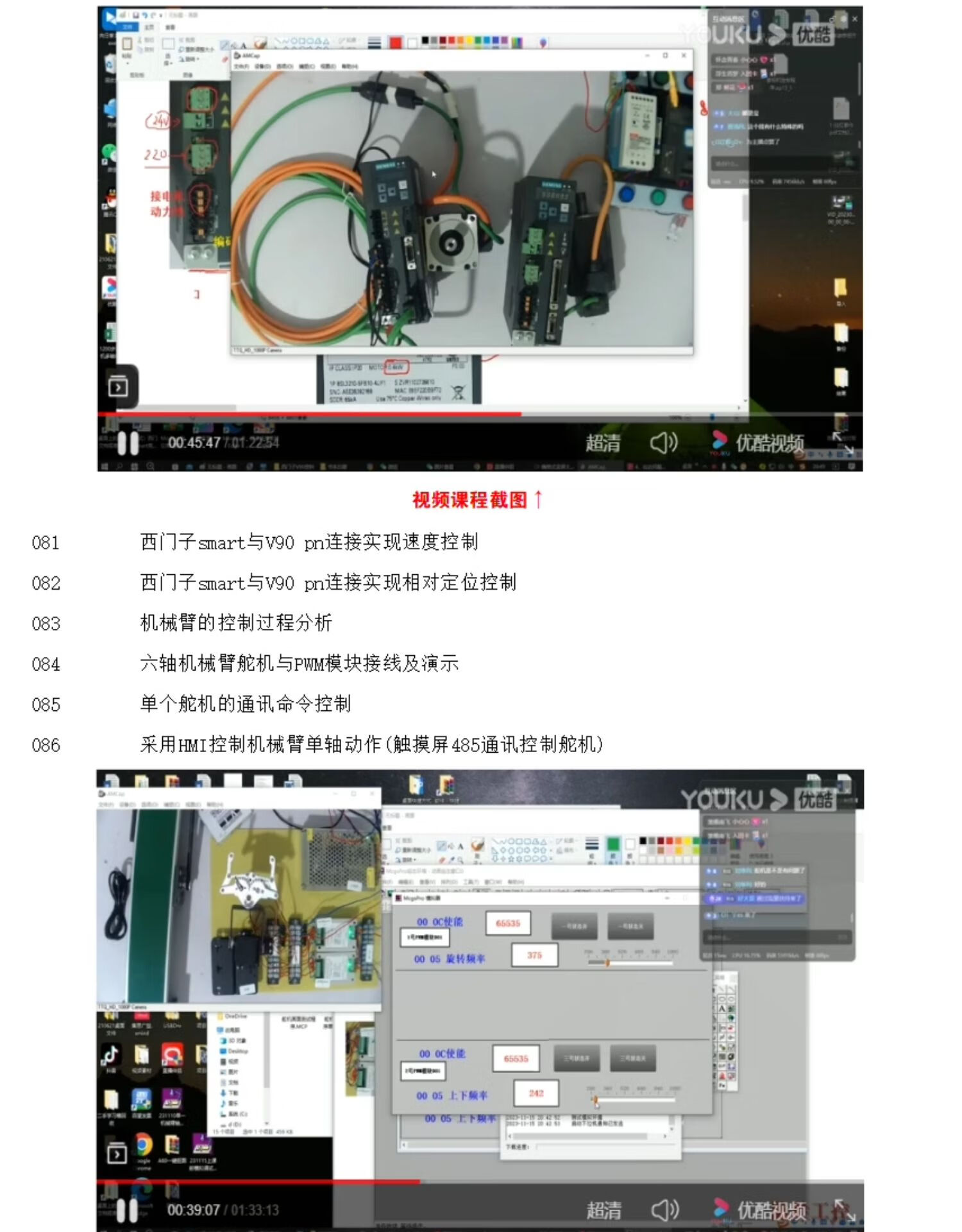Open the TikTok desktop icon in the lower video
The image size is (962, 1232).
[x=110, y=1055]
